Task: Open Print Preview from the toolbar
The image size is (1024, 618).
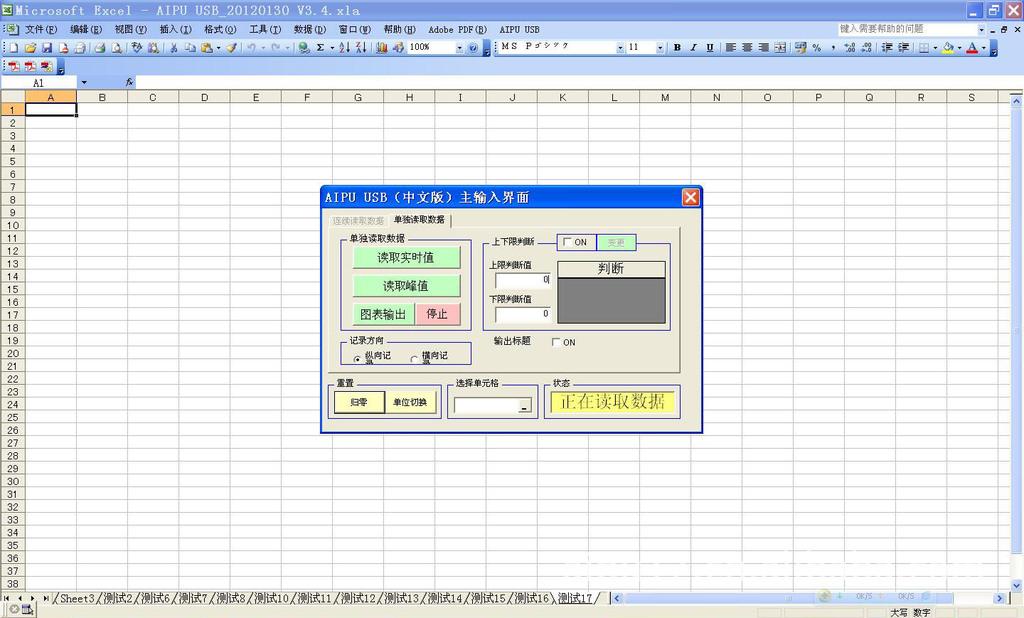Action: click(x=116, y=48)
